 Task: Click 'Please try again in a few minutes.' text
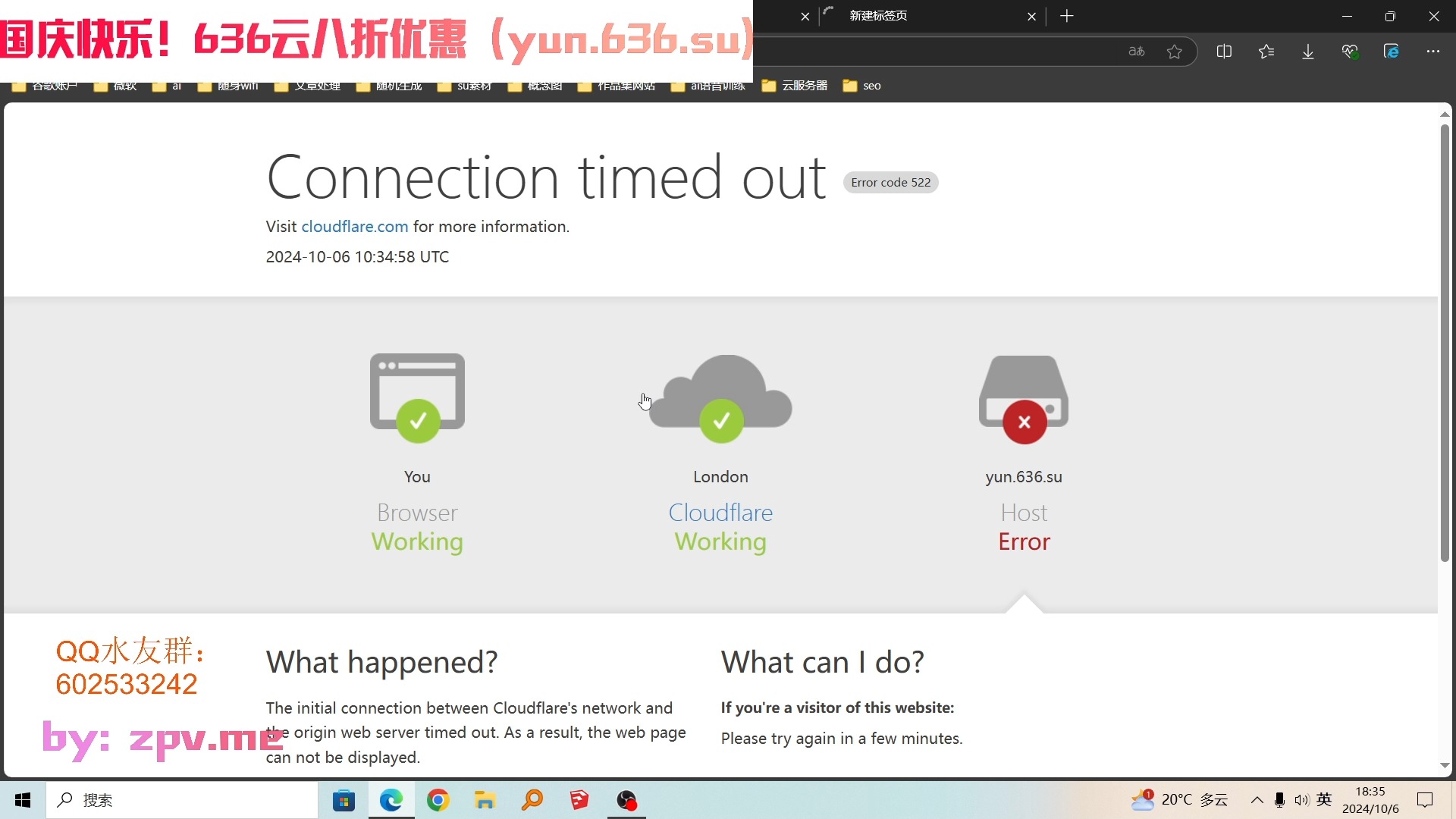pyautogui.click(x=842, y=739)
